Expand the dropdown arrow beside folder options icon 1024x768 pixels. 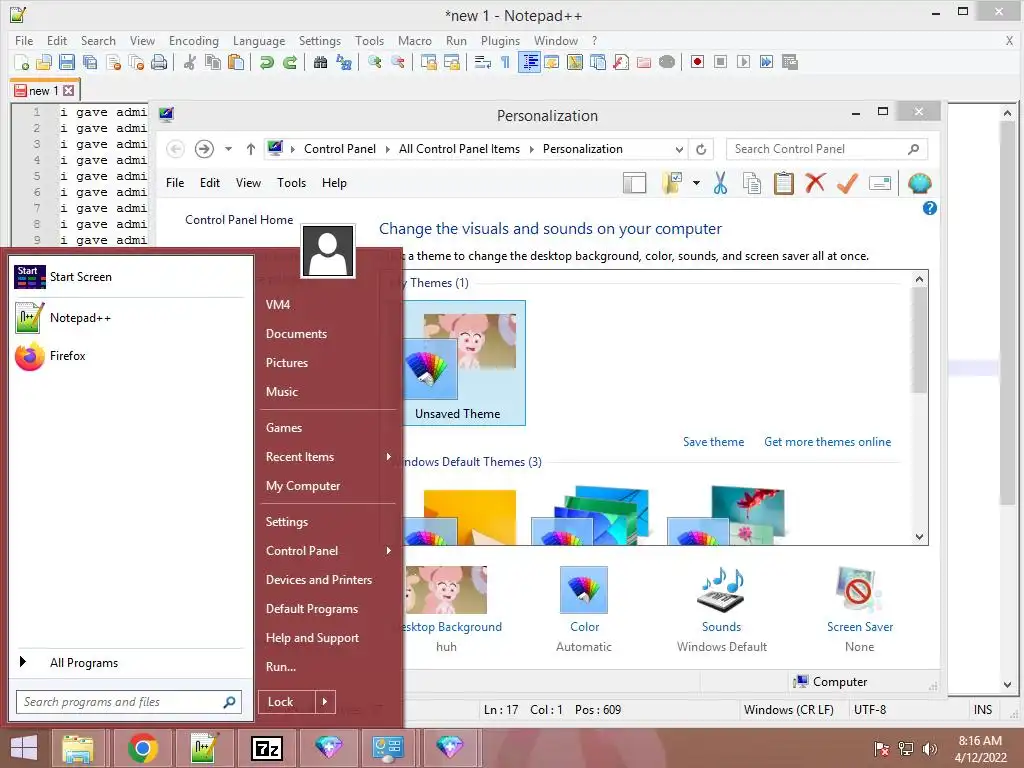tap(696, 184)
